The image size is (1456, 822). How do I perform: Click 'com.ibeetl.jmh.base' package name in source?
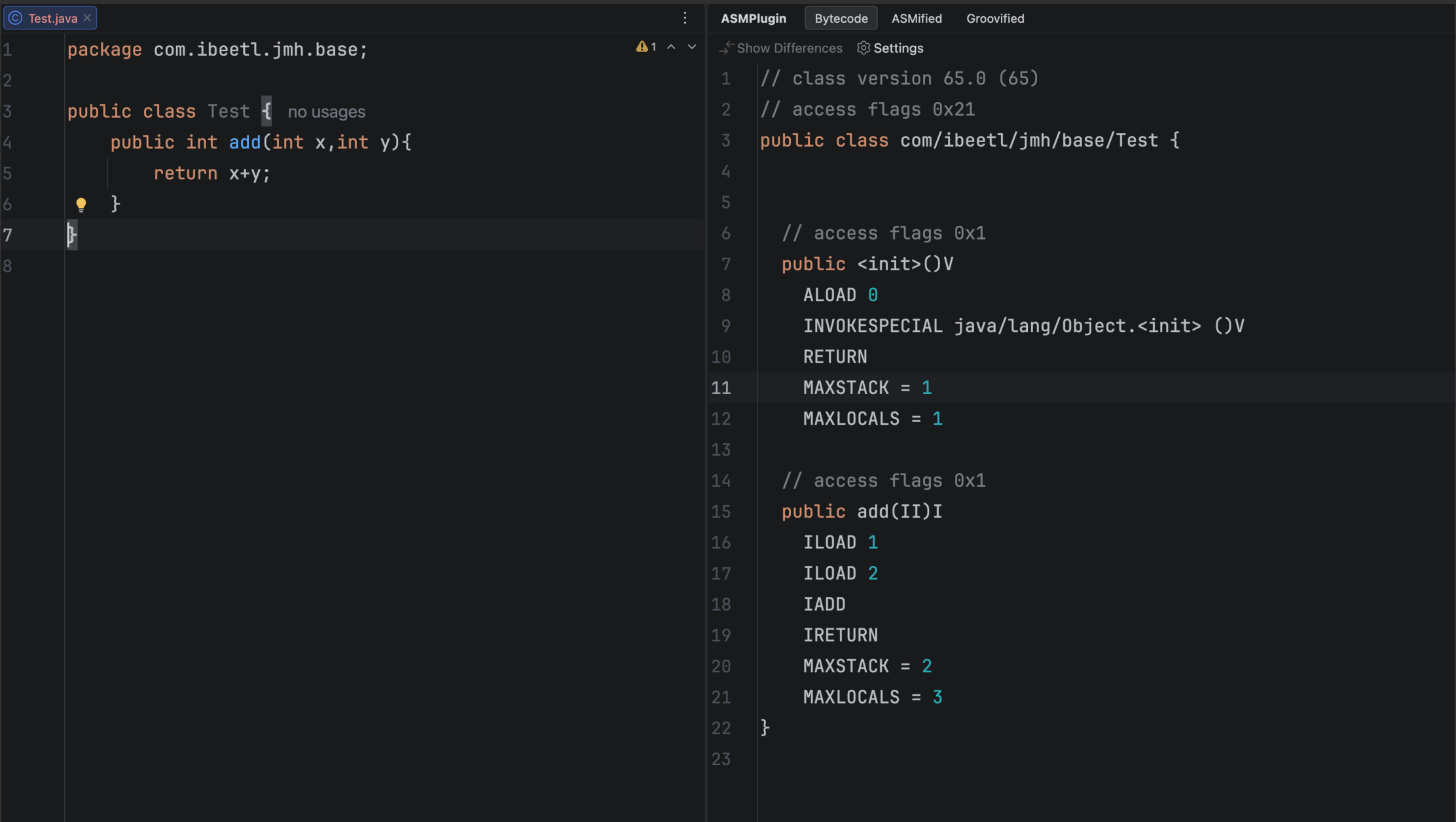click(x=255, y=50)
